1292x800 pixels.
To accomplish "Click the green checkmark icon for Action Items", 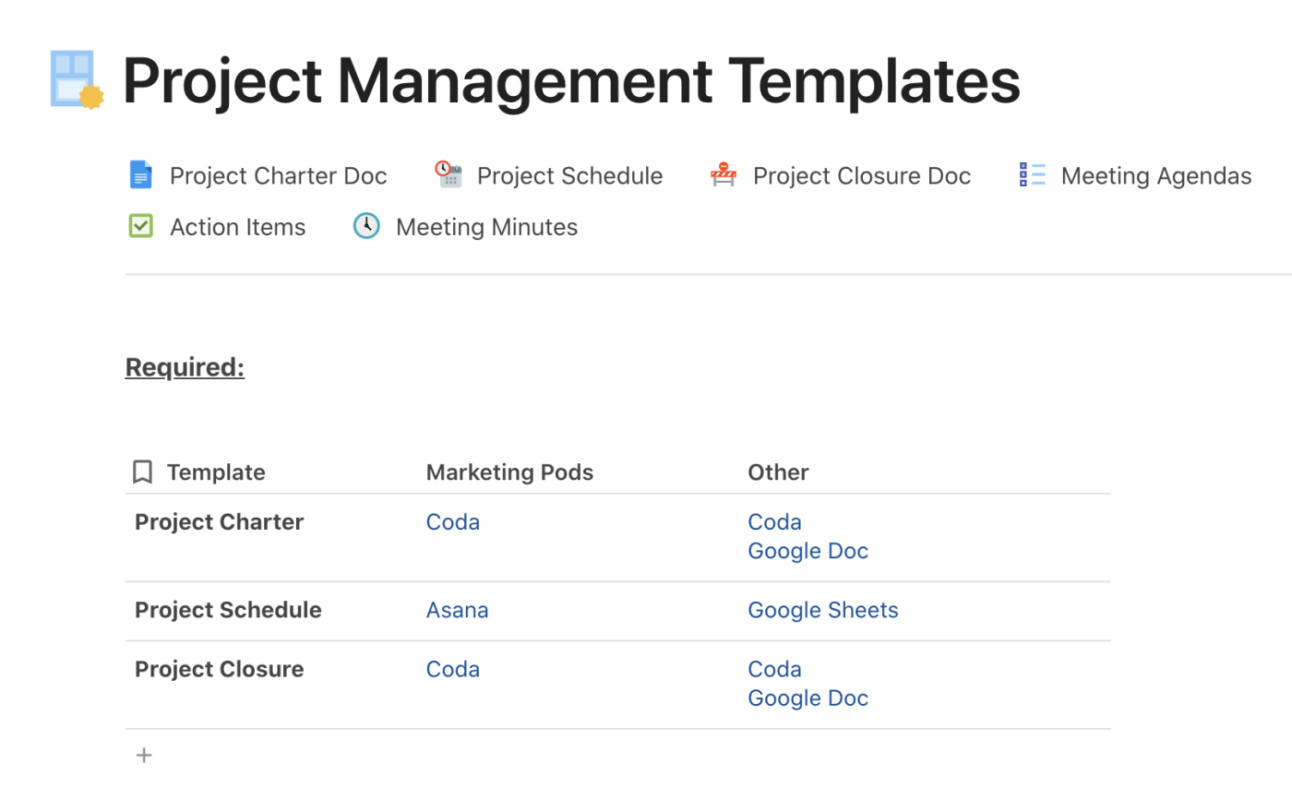I will point(141,227).
